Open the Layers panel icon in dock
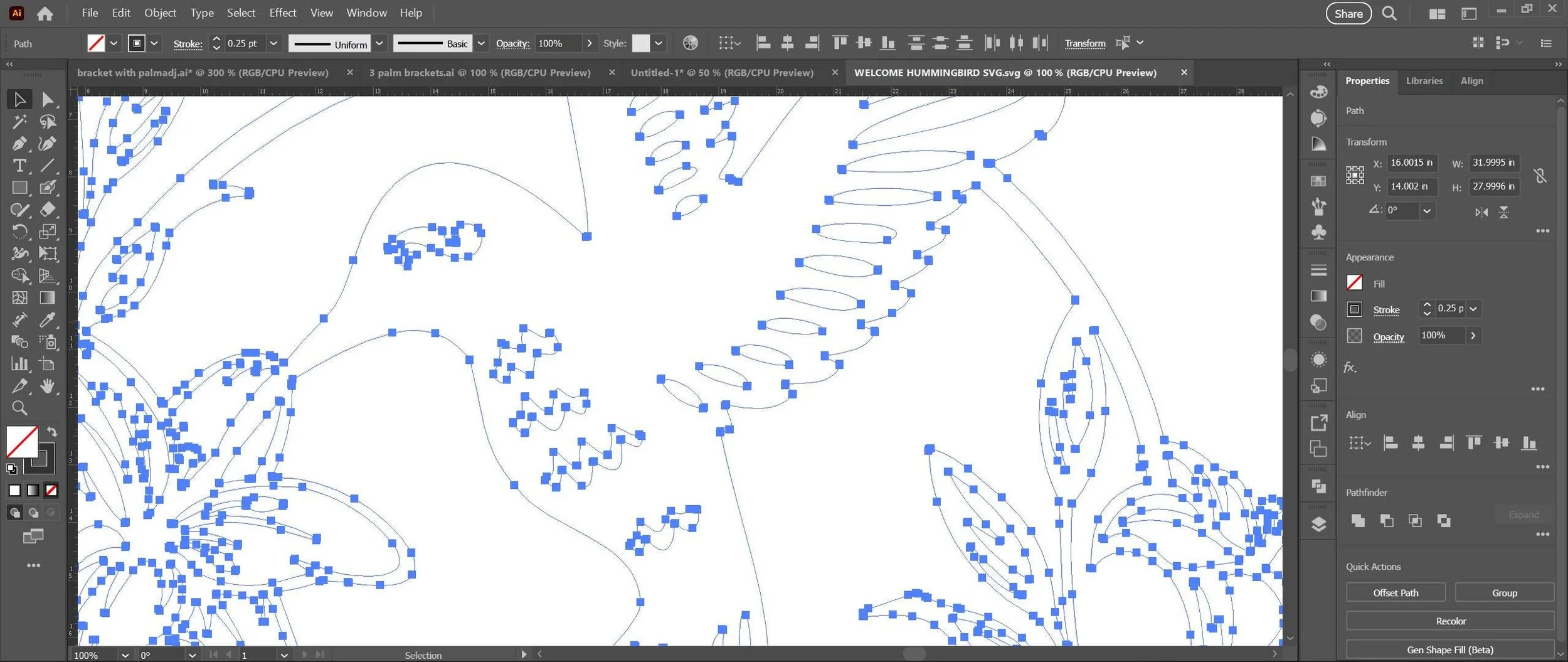This screenshot has width=1568, height=662. [1318, 525]
